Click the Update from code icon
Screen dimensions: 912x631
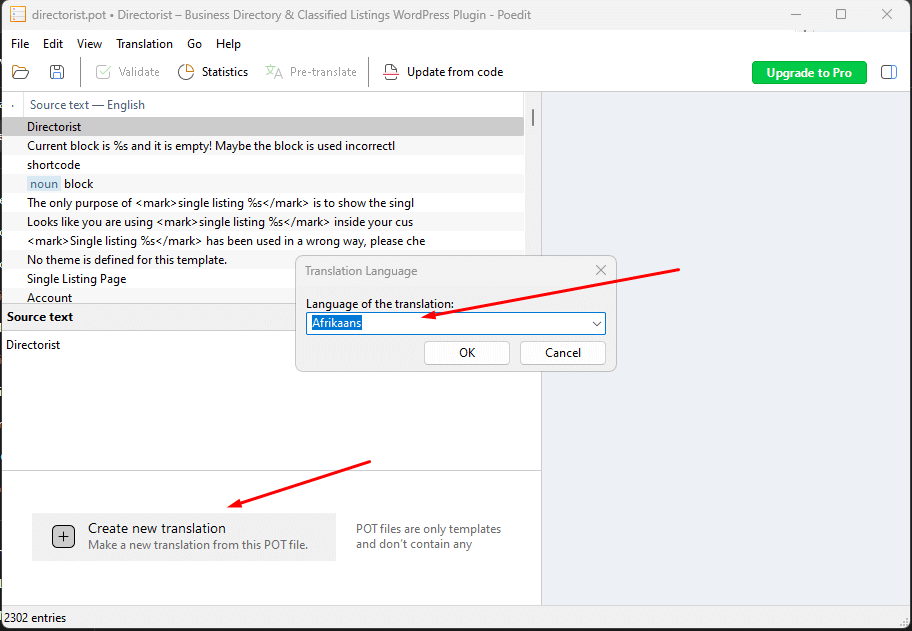390,72
